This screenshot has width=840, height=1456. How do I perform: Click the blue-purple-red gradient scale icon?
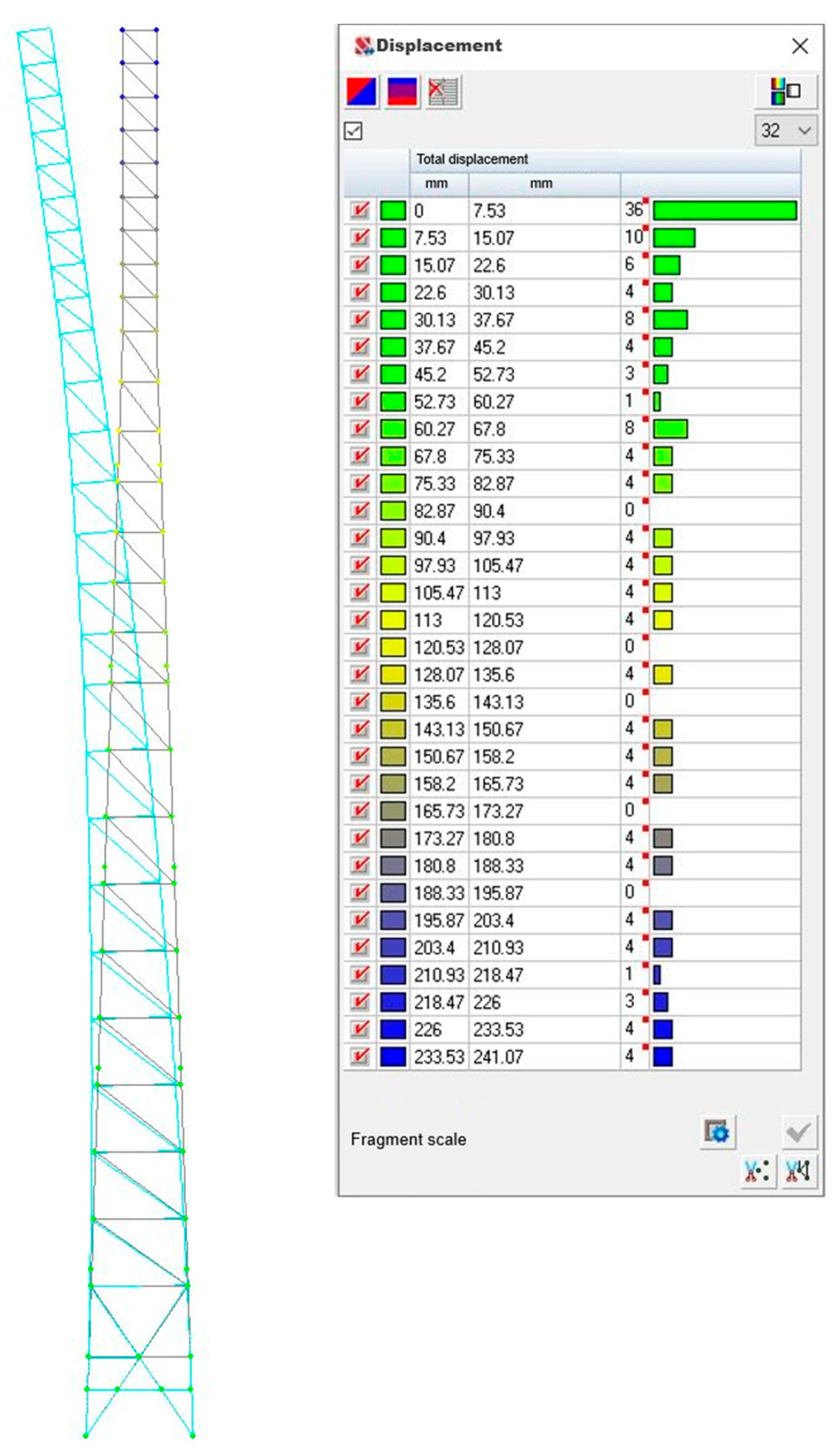point(402,92)
